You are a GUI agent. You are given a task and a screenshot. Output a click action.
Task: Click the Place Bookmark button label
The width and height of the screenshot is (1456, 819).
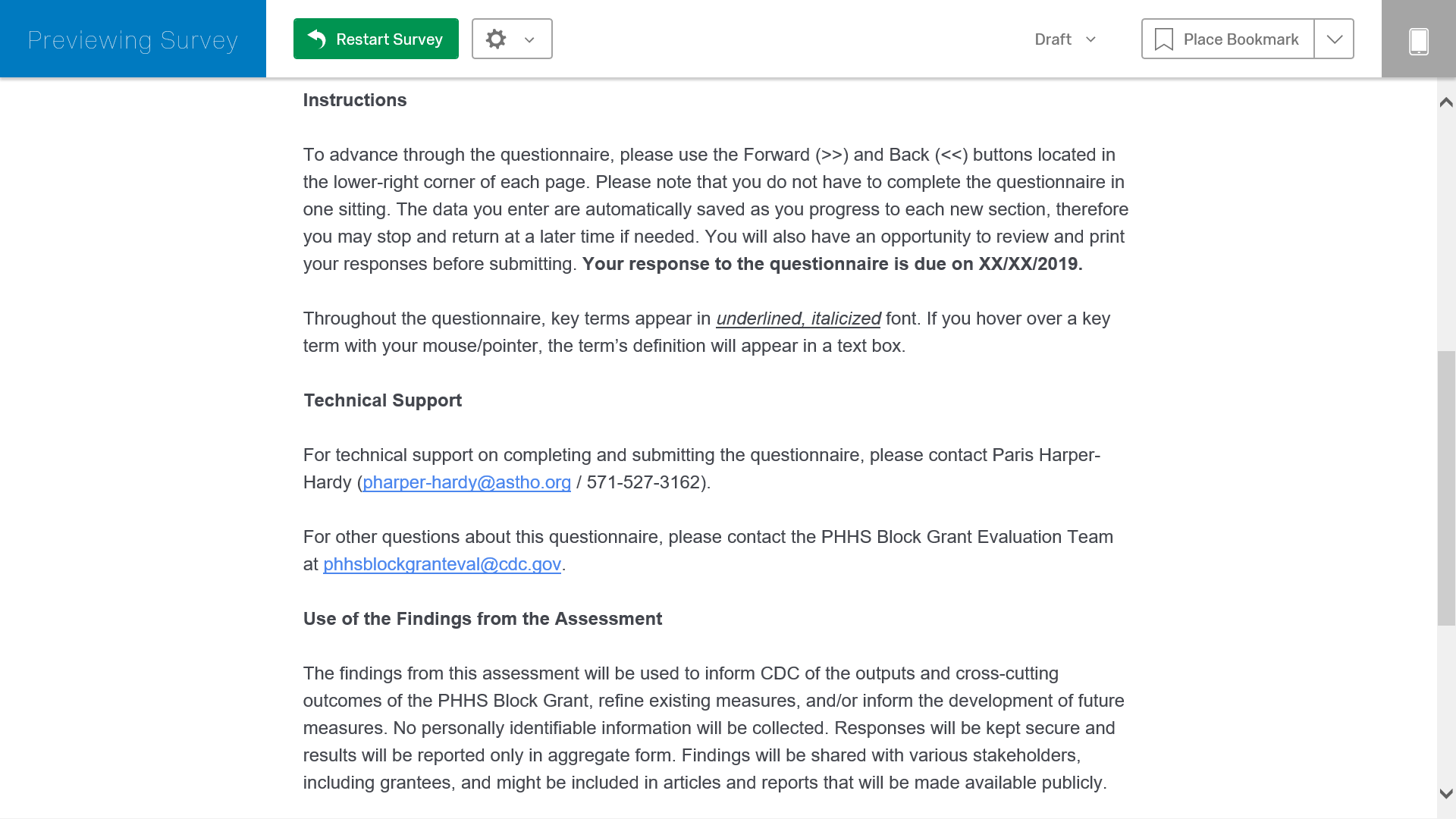point(1241,39)
